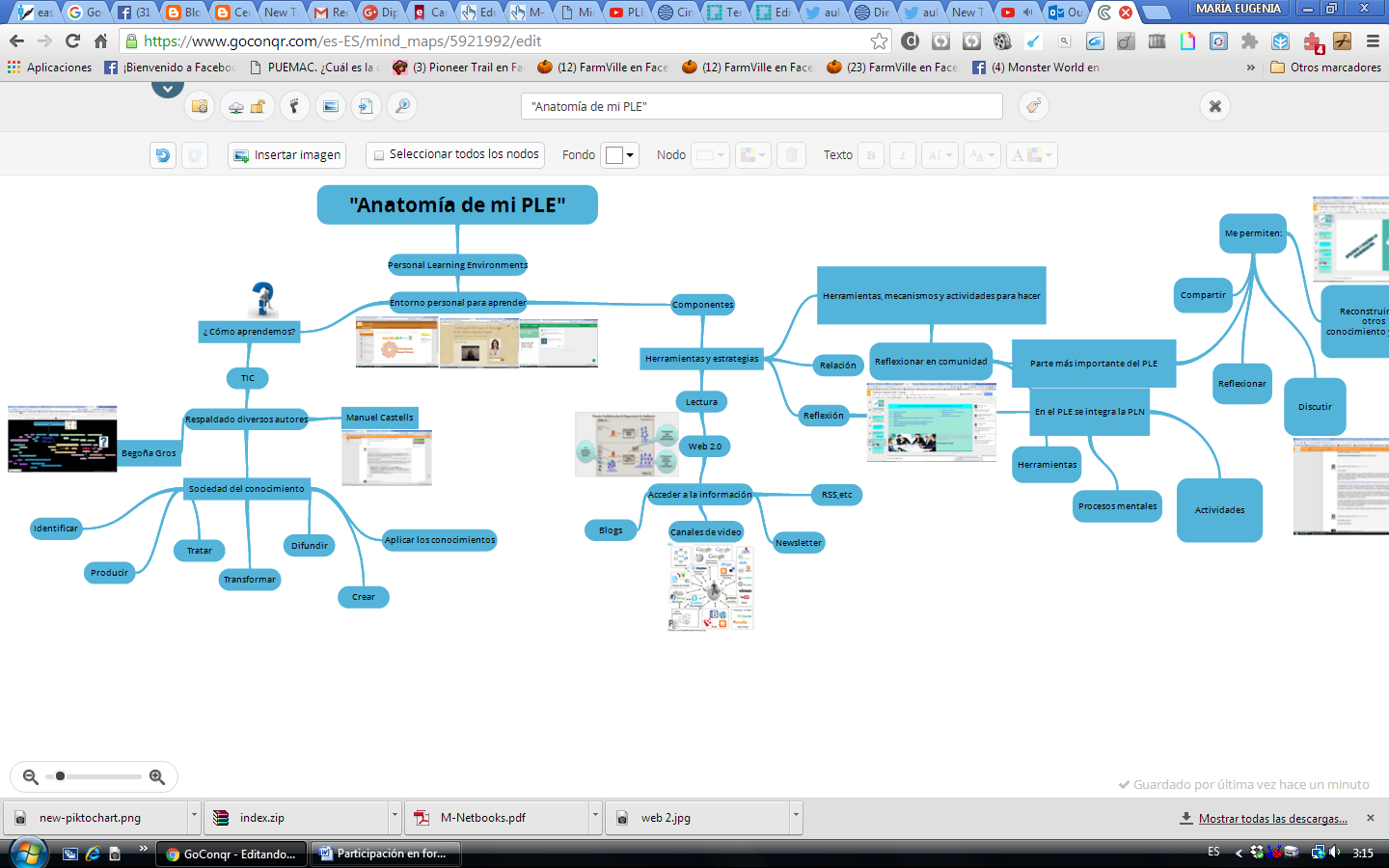Viewport: 1389px width, 868px height.
Task: Open the Aplicaciones bookmarks item
Action: click(x=49, y=68)
